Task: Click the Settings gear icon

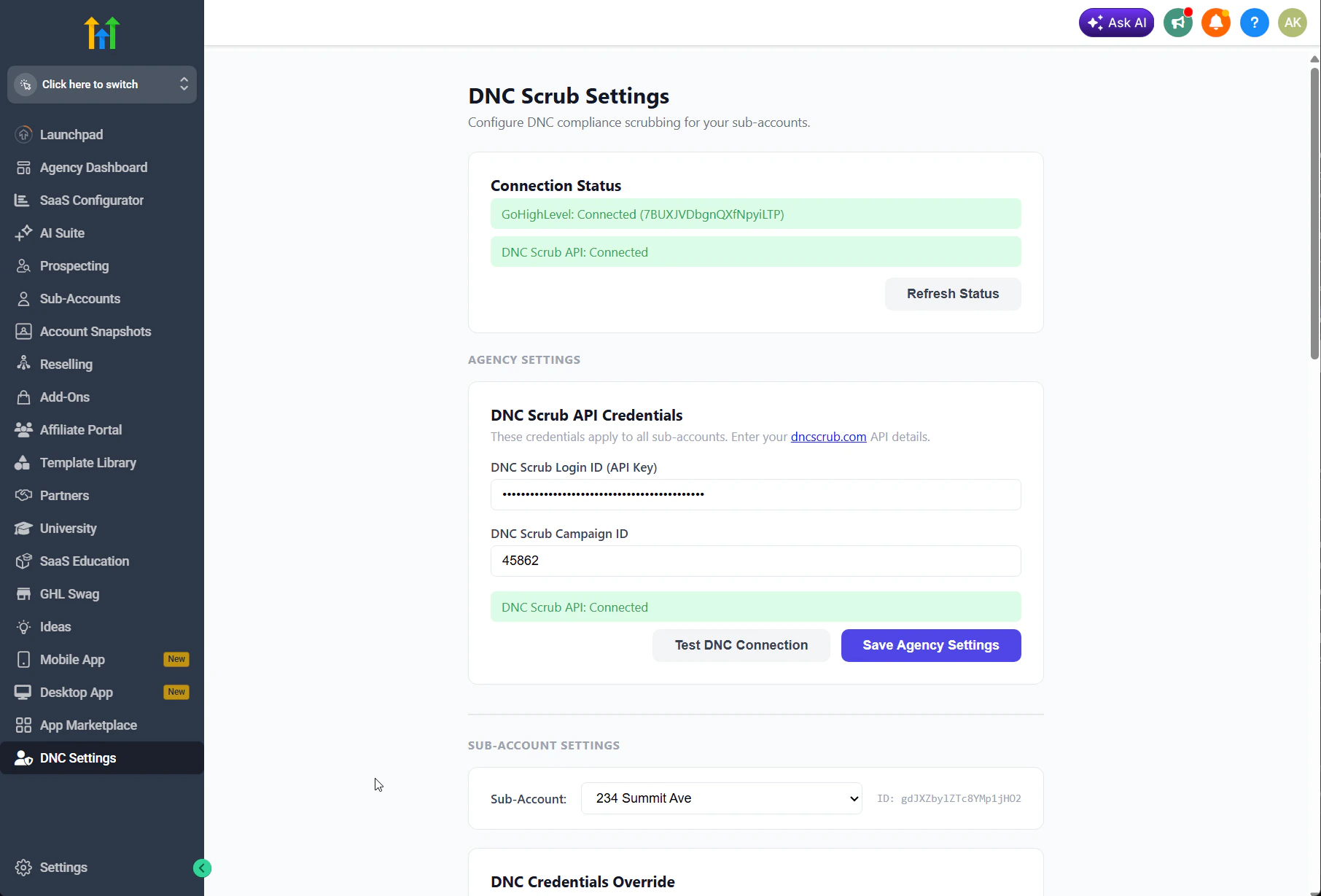Action: [23, 867]
